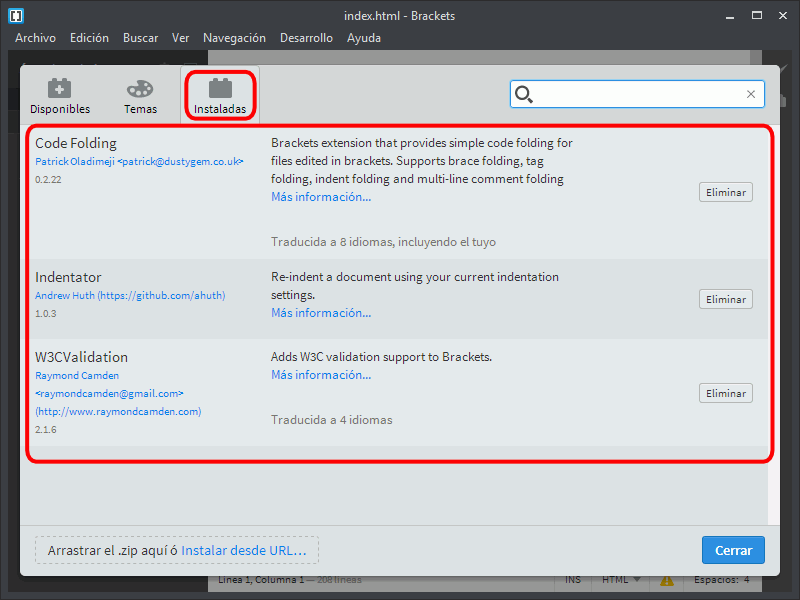This screenshot has height=600, width=800.
Task: Click Instalar desde URL link
Action: [244, 551]
